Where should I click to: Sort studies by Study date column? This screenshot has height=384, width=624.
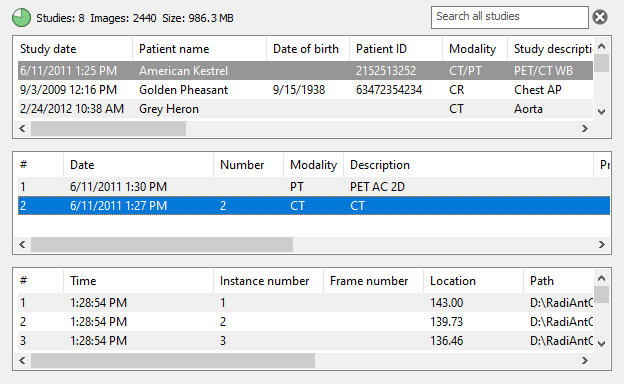tap(74, 49)
